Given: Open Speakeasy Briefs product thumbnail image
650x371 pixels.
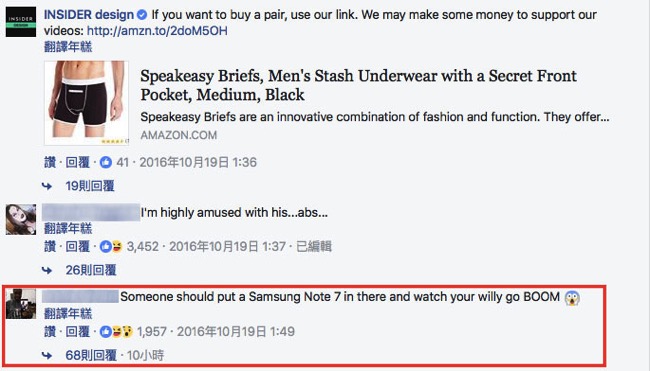Looking at the screenshot, I should pos(86,103).
